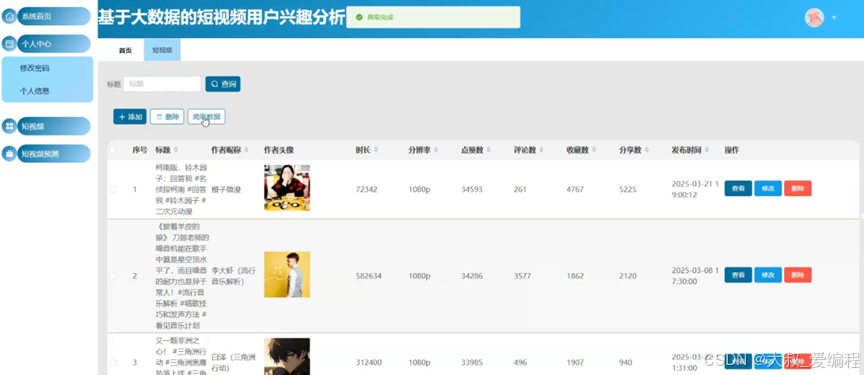The height and width of the screenshot is (375, 864).
Task: Click the icon beside 个人中心
Action: pyautogui.click(x=9, y=44)
